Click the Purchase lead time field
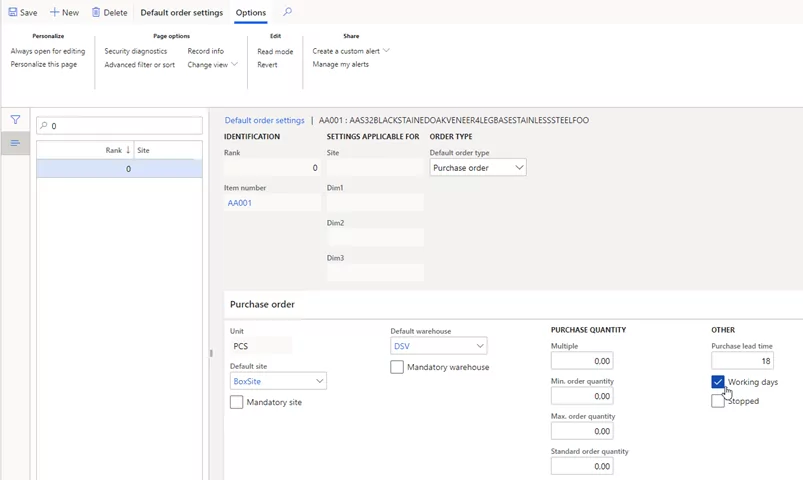This screenshot has height=480, width=803. (741, 361)
